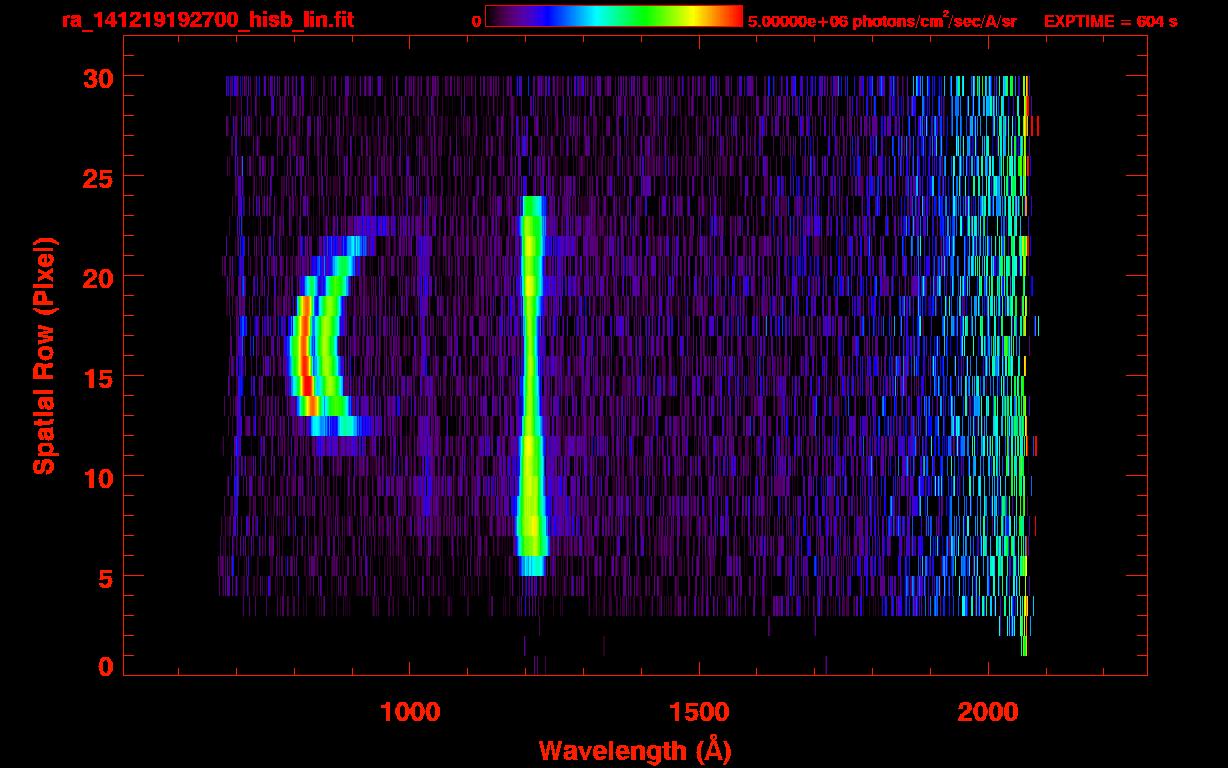The image size is (1228, 768).
Task: Click the EXPTIME = 604 s label
Action: tap(1110, 21)
